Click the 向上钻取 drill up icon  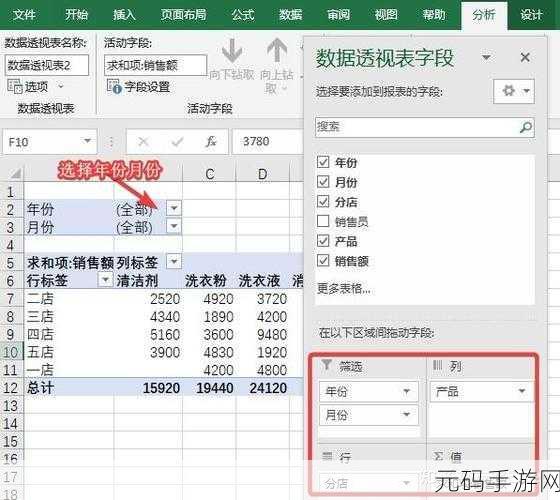[x=277, y=51]
